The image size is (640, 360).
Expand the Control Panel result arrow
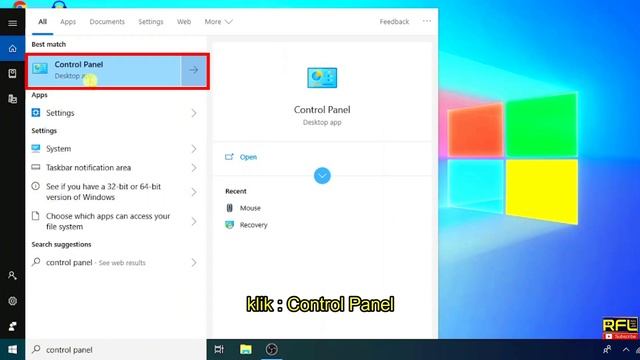[x=194, y=70]
